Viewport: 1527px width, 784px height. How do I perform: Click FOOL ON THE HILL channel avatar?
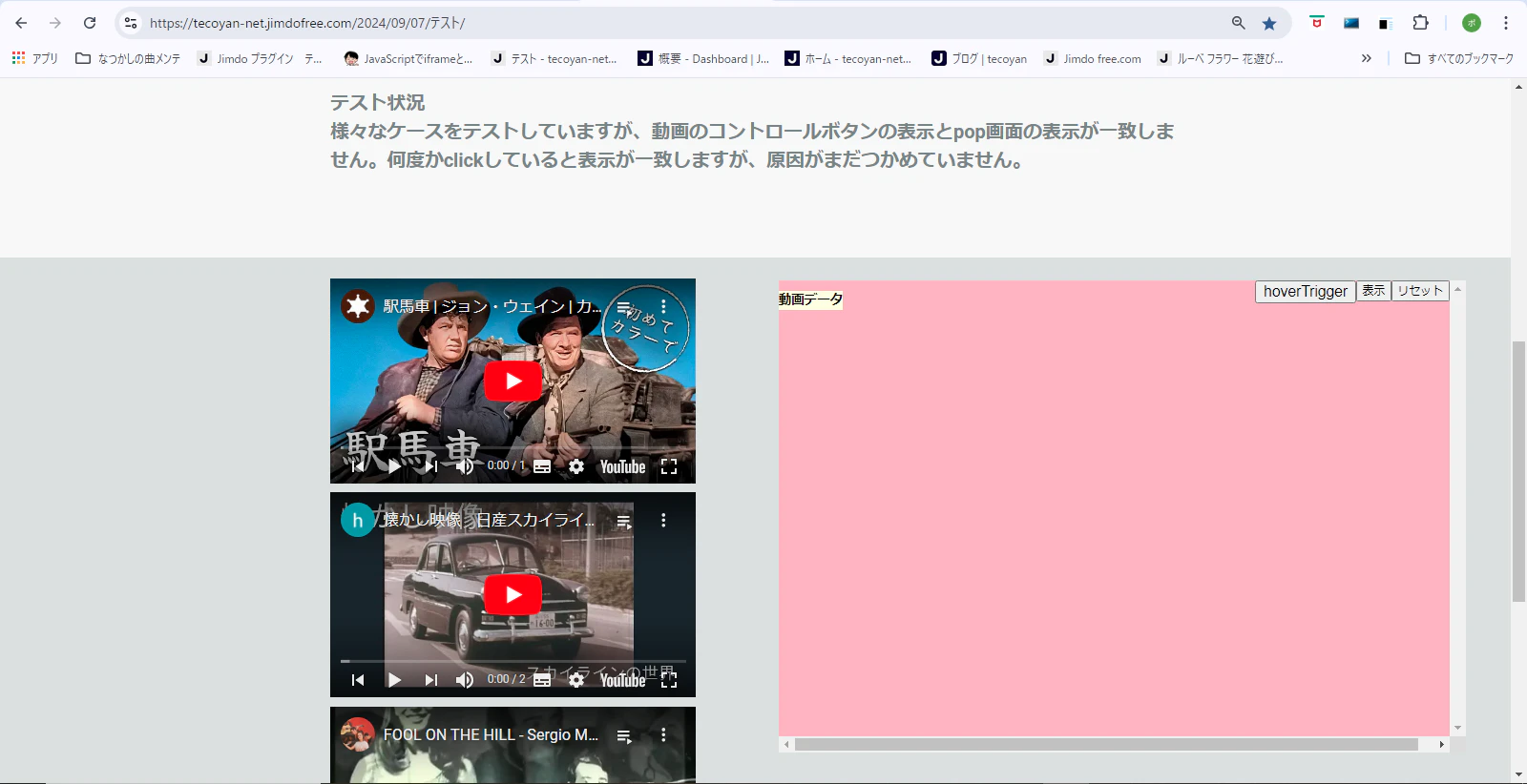(x=358, y=734)
